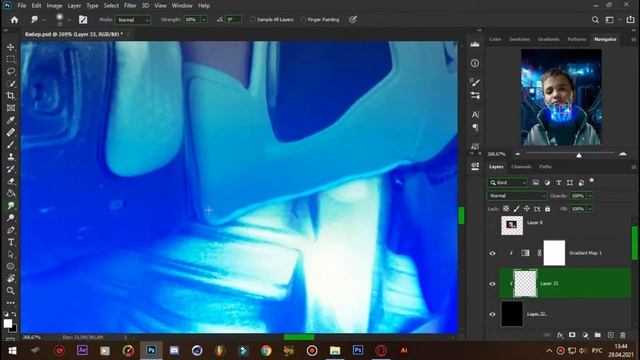Open the Fill dropdown arrow
The height and width of the screenshot is (360, 640).
[590, 209]
